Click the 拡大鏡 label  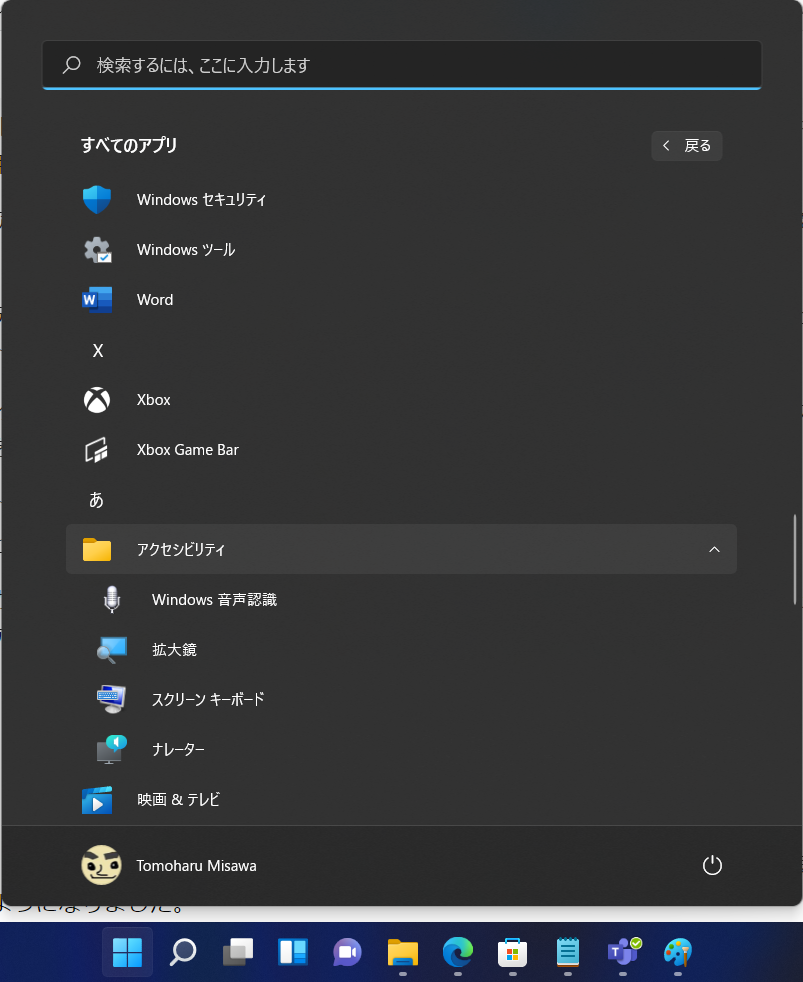pos(174,649)
